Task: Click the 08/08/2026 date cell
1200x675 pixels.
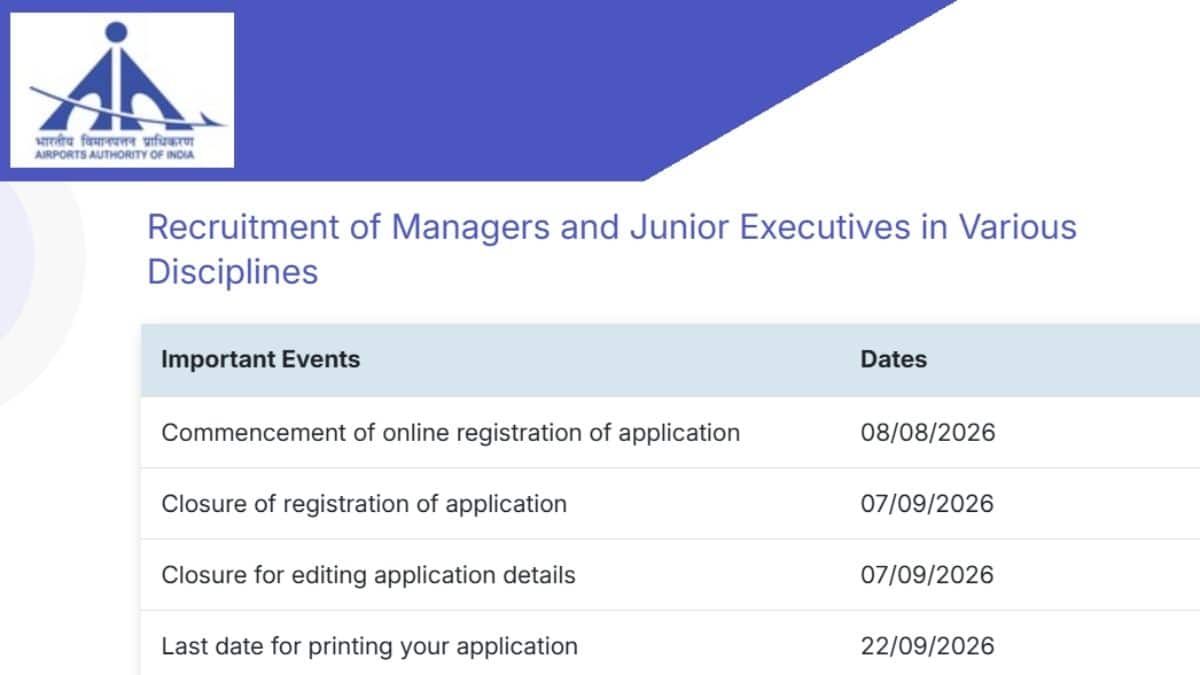Action: click(x=927, y=433)
